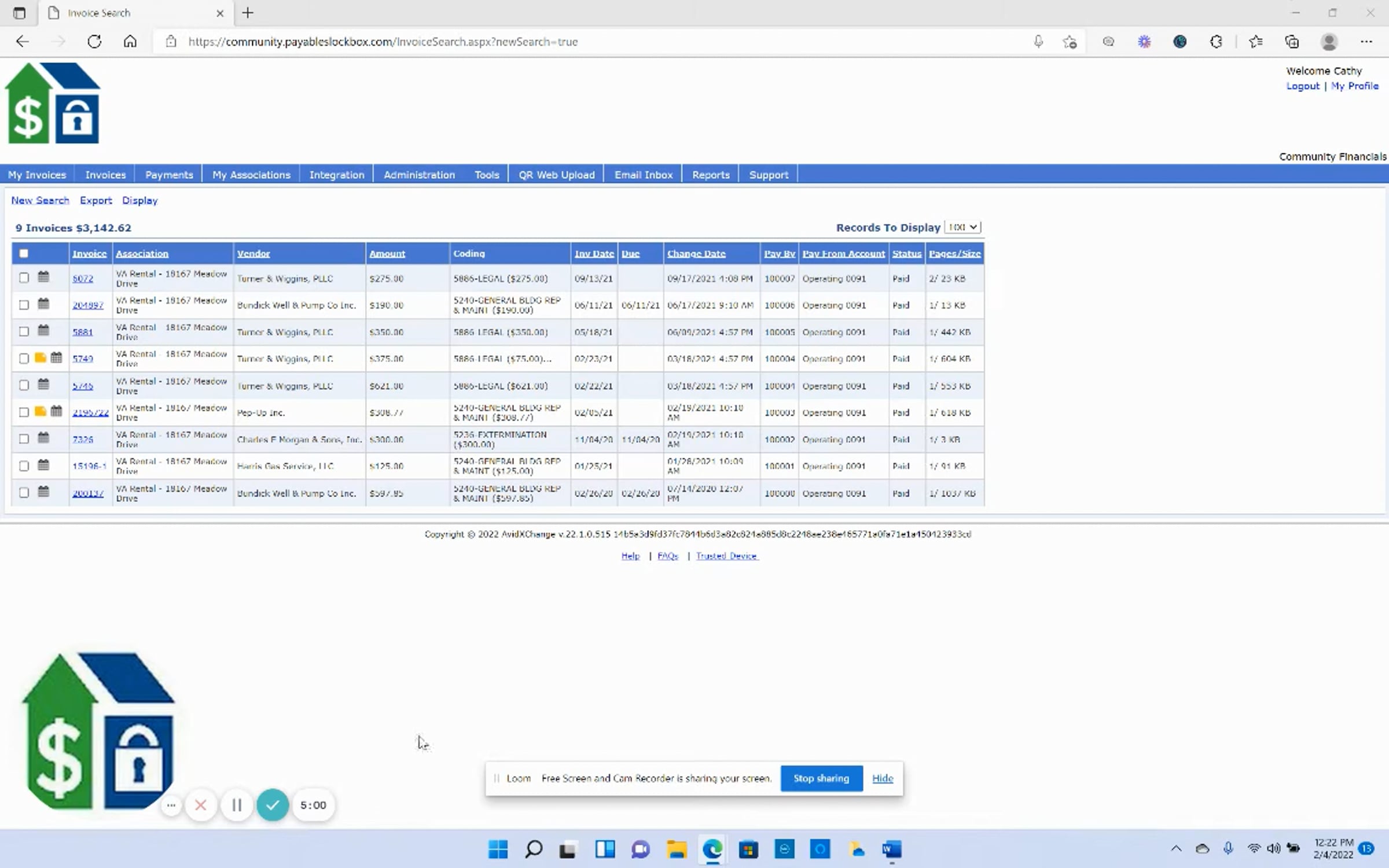Cancel the Loom recording with red X
The width and height of the screenshot is (1389, 868).
coord(201,805)
